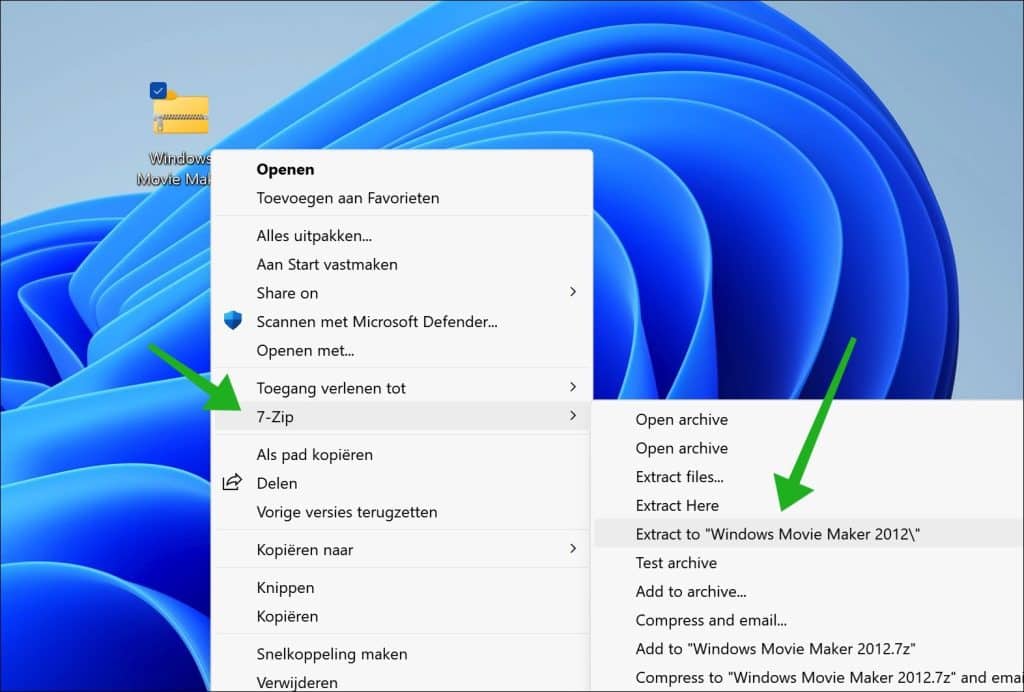Expand the Share on submenu arrow

pyautogui.click(x=573, y=292)
